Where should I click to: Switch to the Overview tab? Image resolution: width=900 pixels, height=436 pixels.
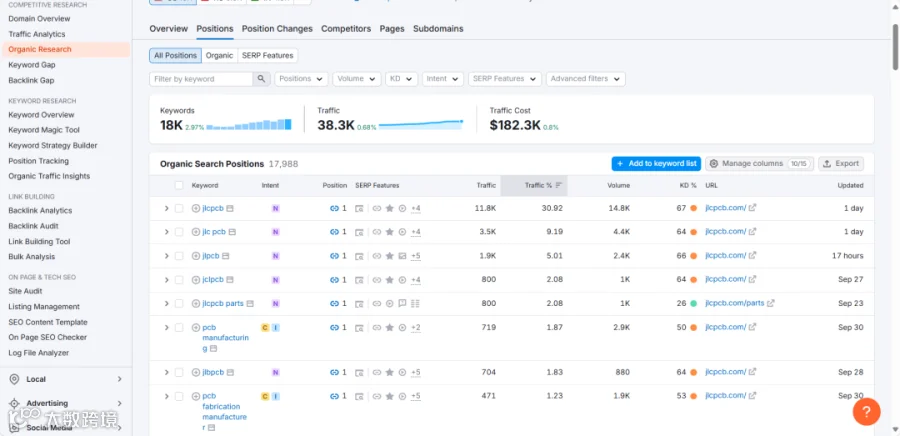[168, 29]
